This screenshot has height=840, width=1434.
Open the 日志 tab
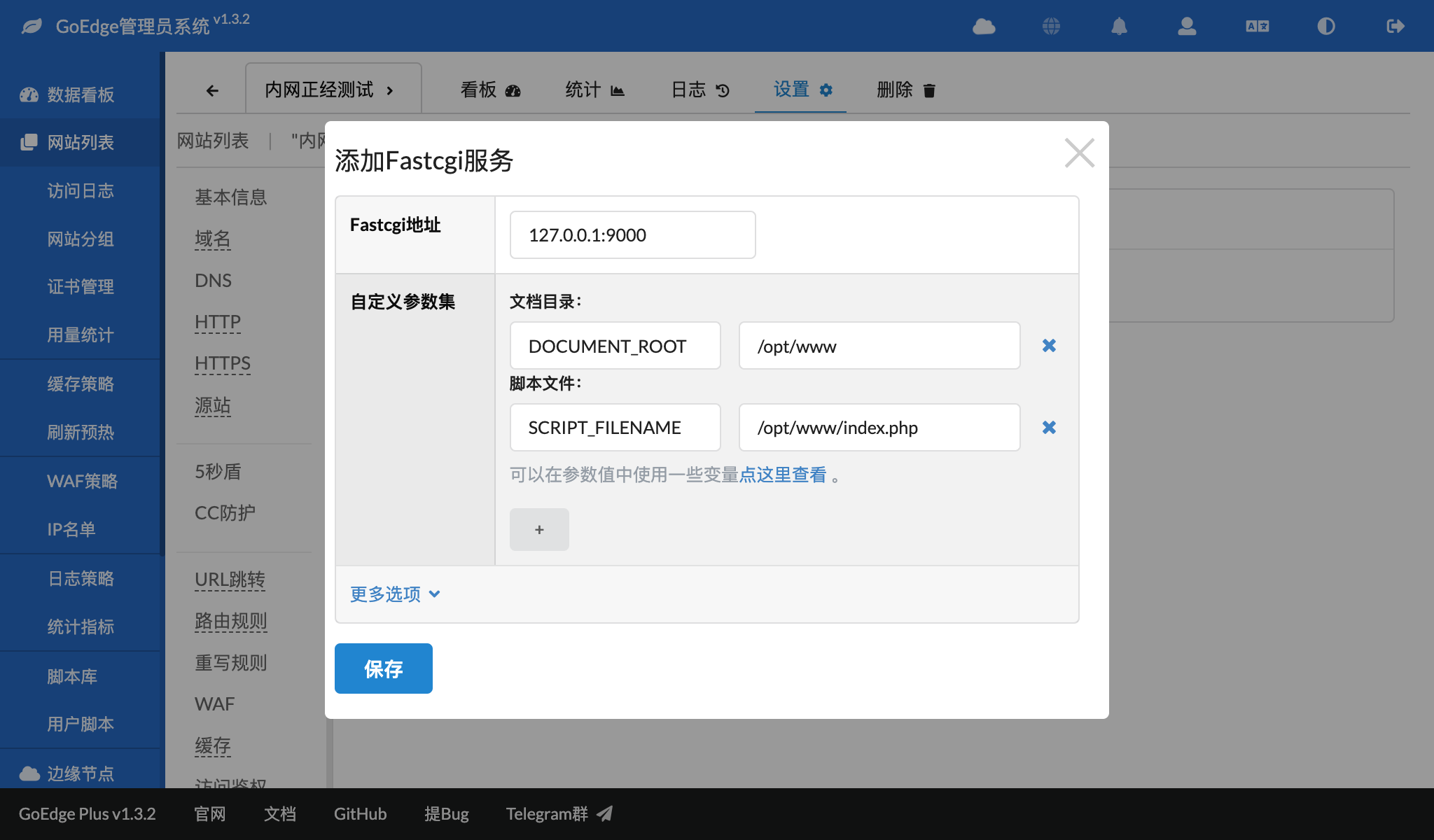click(x=700, y=90)
